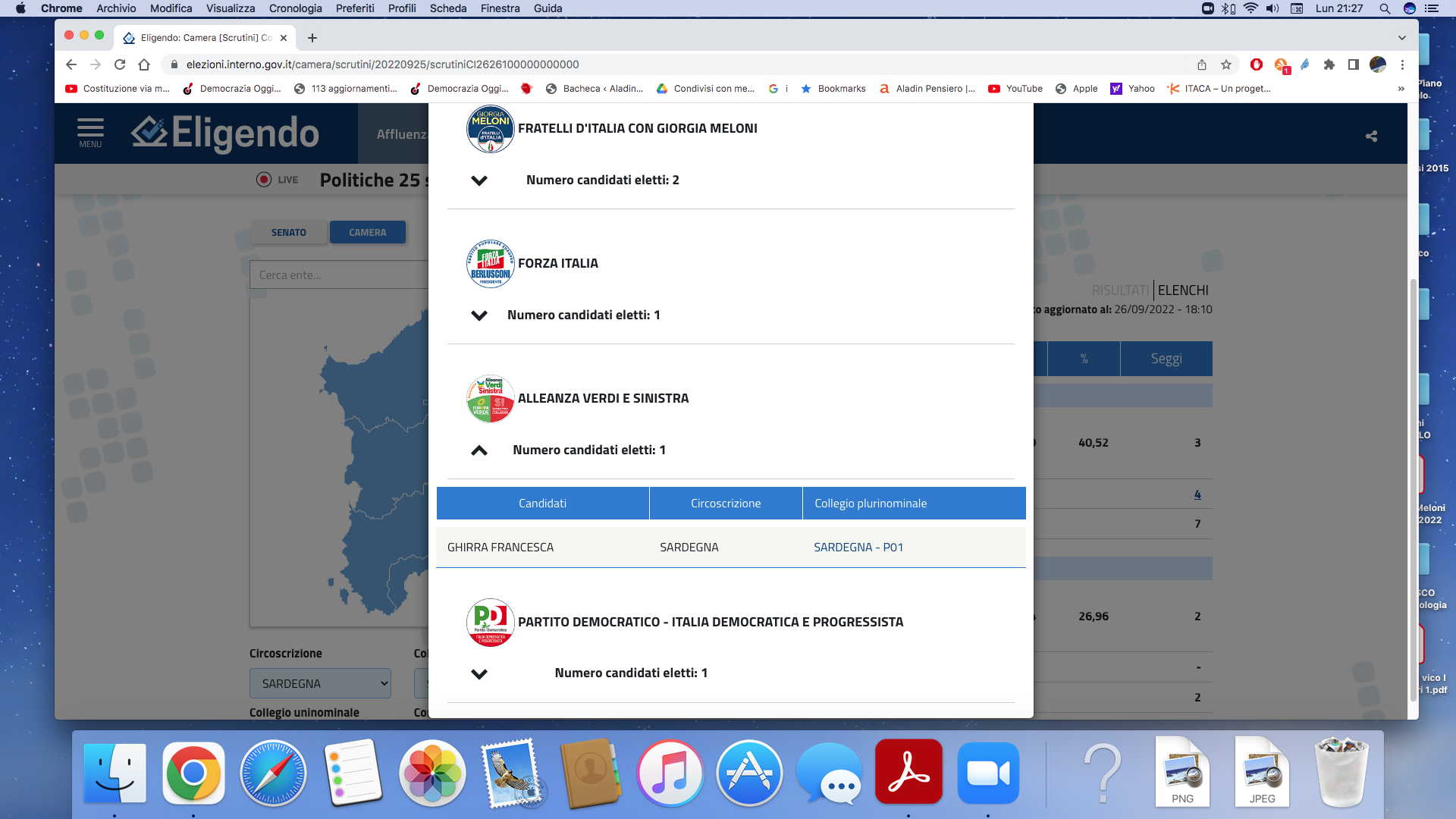Open Music app from the Dock
The height and width of the screenshot is (819, 1456).
670,773
